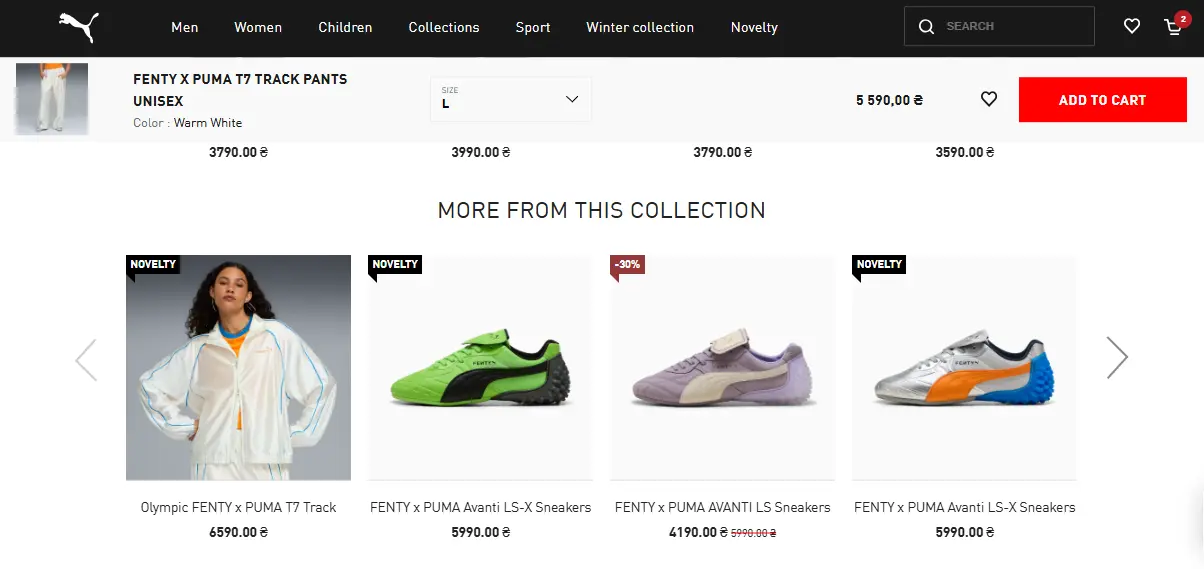The width and height of the screenshot is (1204, 569).
Task: Type in the Search field
Action: [1015, 26]
